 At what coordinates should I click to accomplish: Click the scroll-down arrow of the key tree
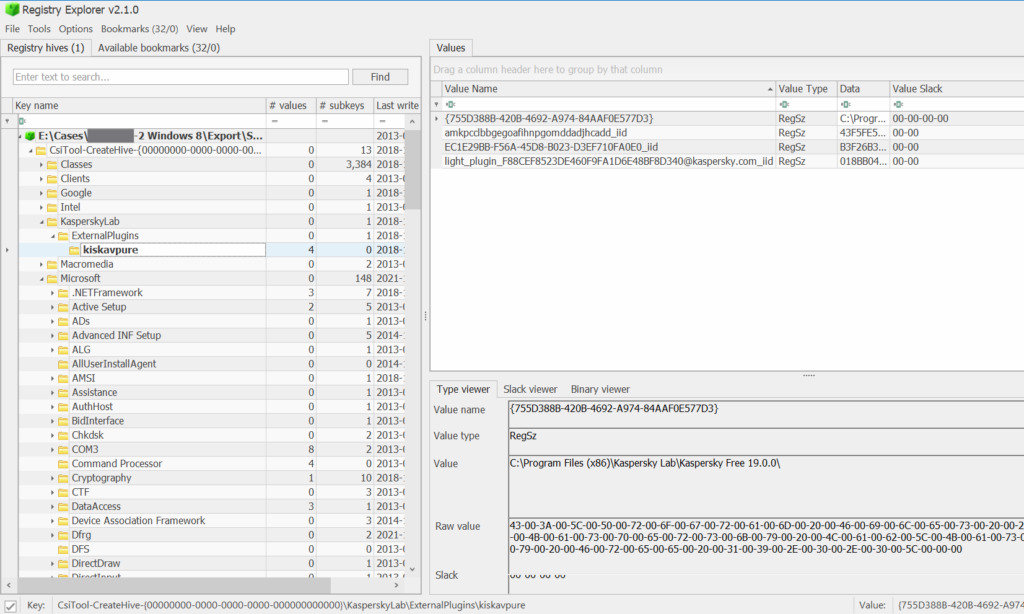pyautogui.click(x=412, y=569)
